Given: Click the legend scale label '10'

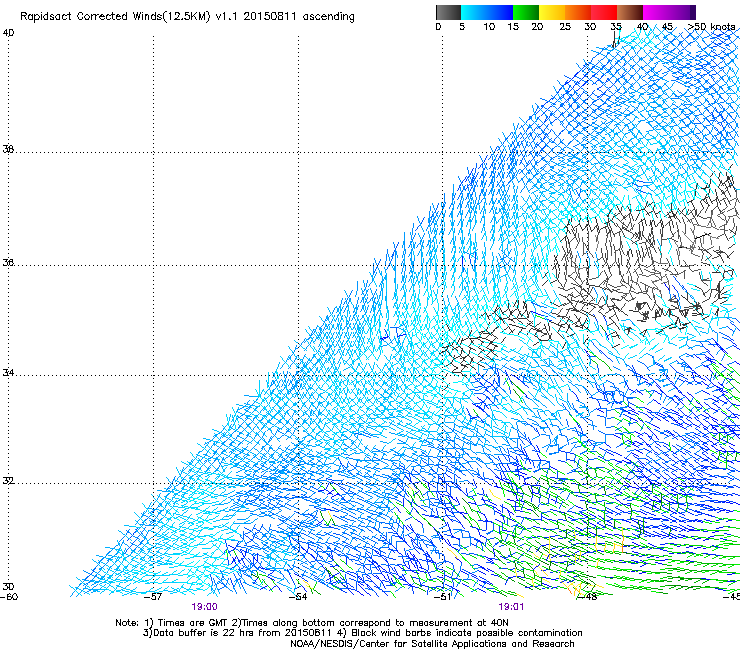Looking at the screenshot, I should [x=489, y=27].
